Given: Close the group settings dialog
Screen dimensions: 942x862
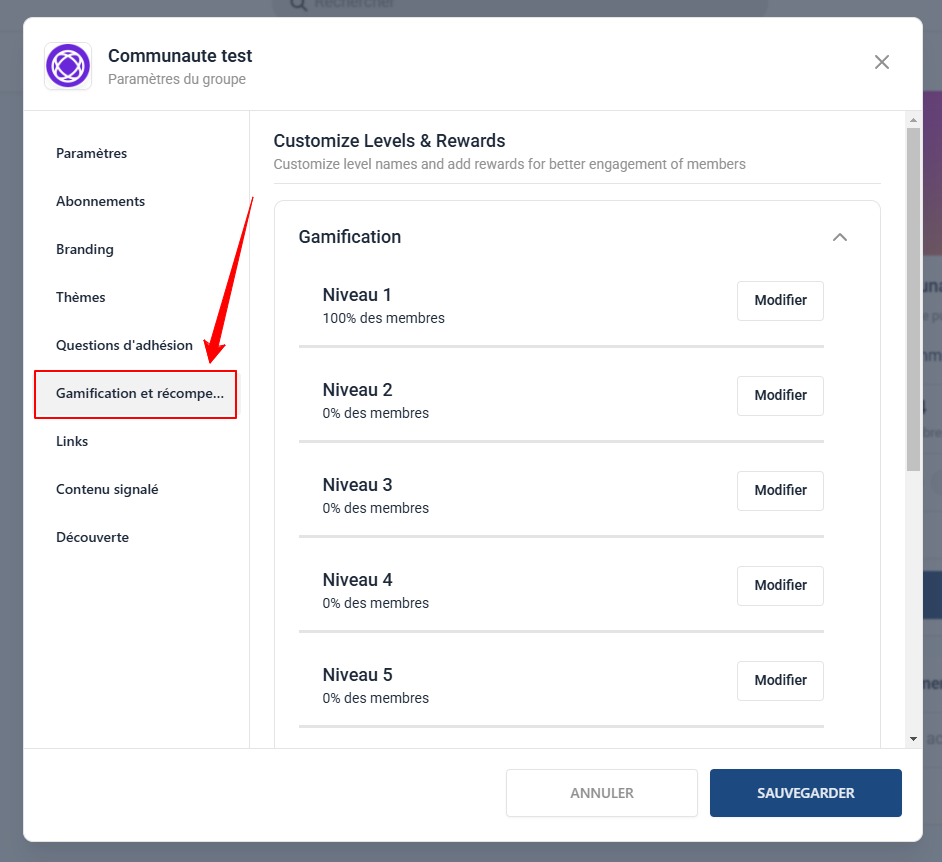Looking at the screenshot, I should pos(881,62).
